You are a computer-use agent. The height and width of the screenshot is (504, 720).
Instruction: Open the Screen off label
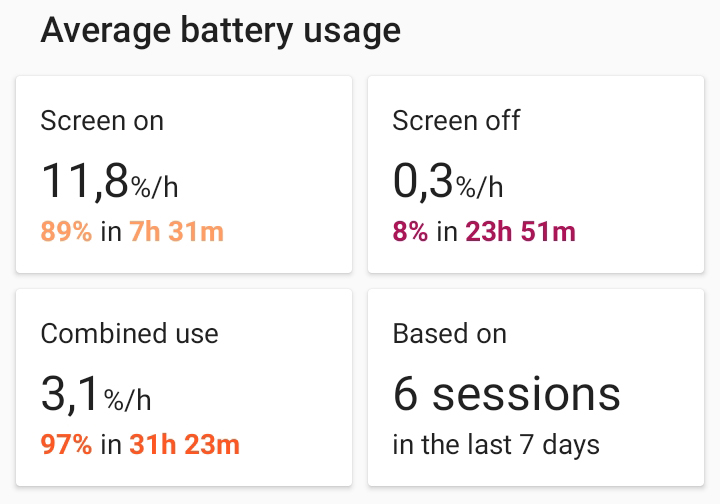tap(456, 121)
